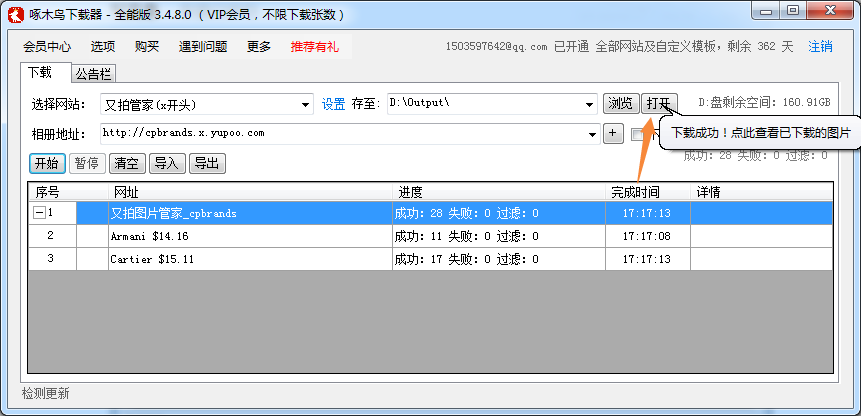Click the 清空 clear button
This screenshot has height=416, width=861.
pos(127,164)
